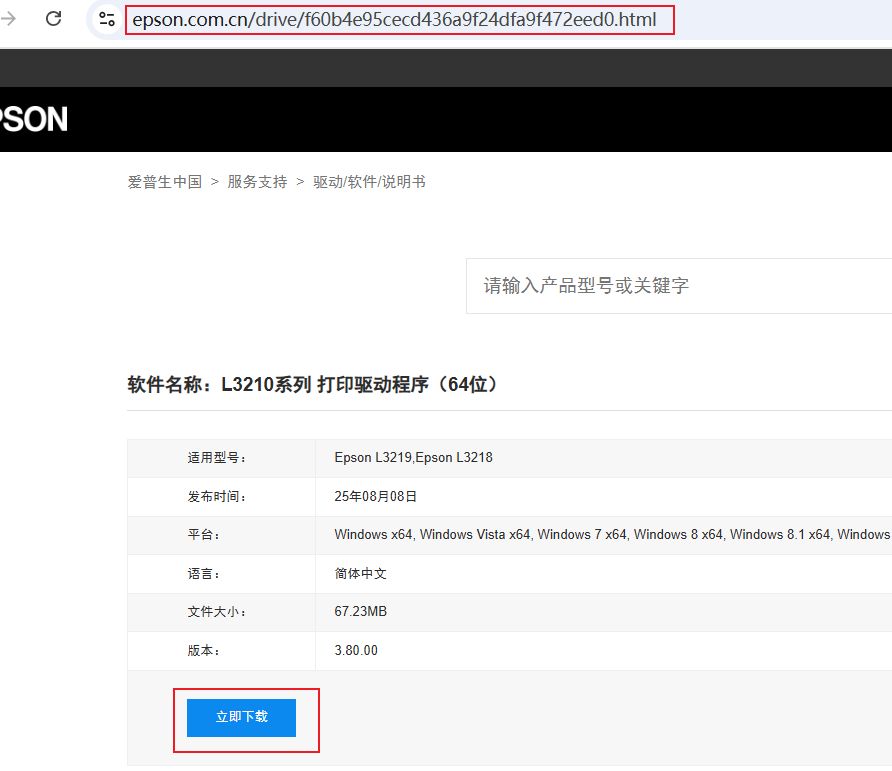Screen dimensions: 892x771
Task: Click the 平台 row label
Action: (x=203, y=535)
